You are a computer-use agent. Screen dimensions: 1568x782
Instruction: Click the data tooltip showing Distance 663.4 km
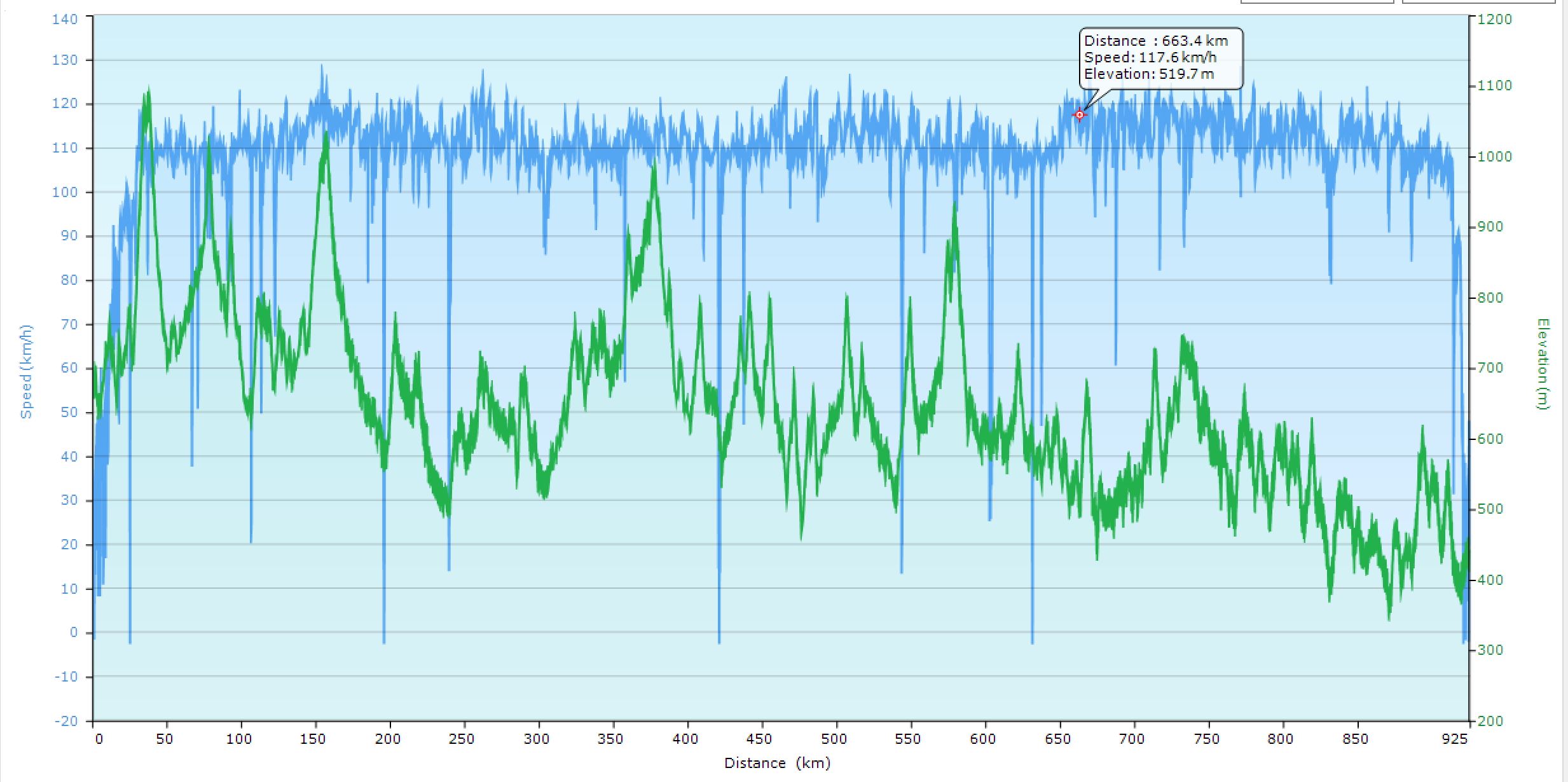(1160, 58)
